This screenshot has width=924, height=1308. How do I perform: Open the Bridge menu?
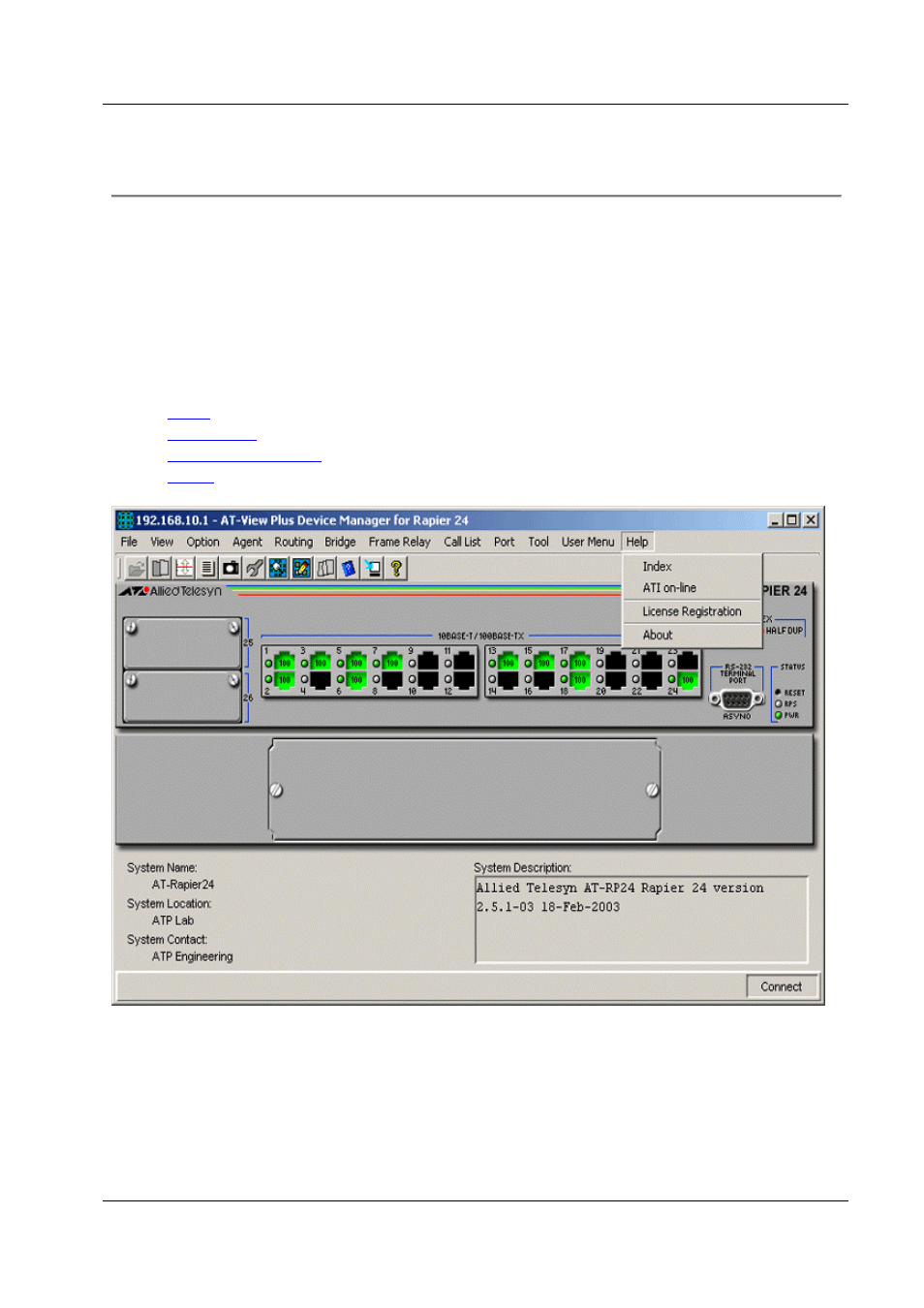[x=340, y=542]
